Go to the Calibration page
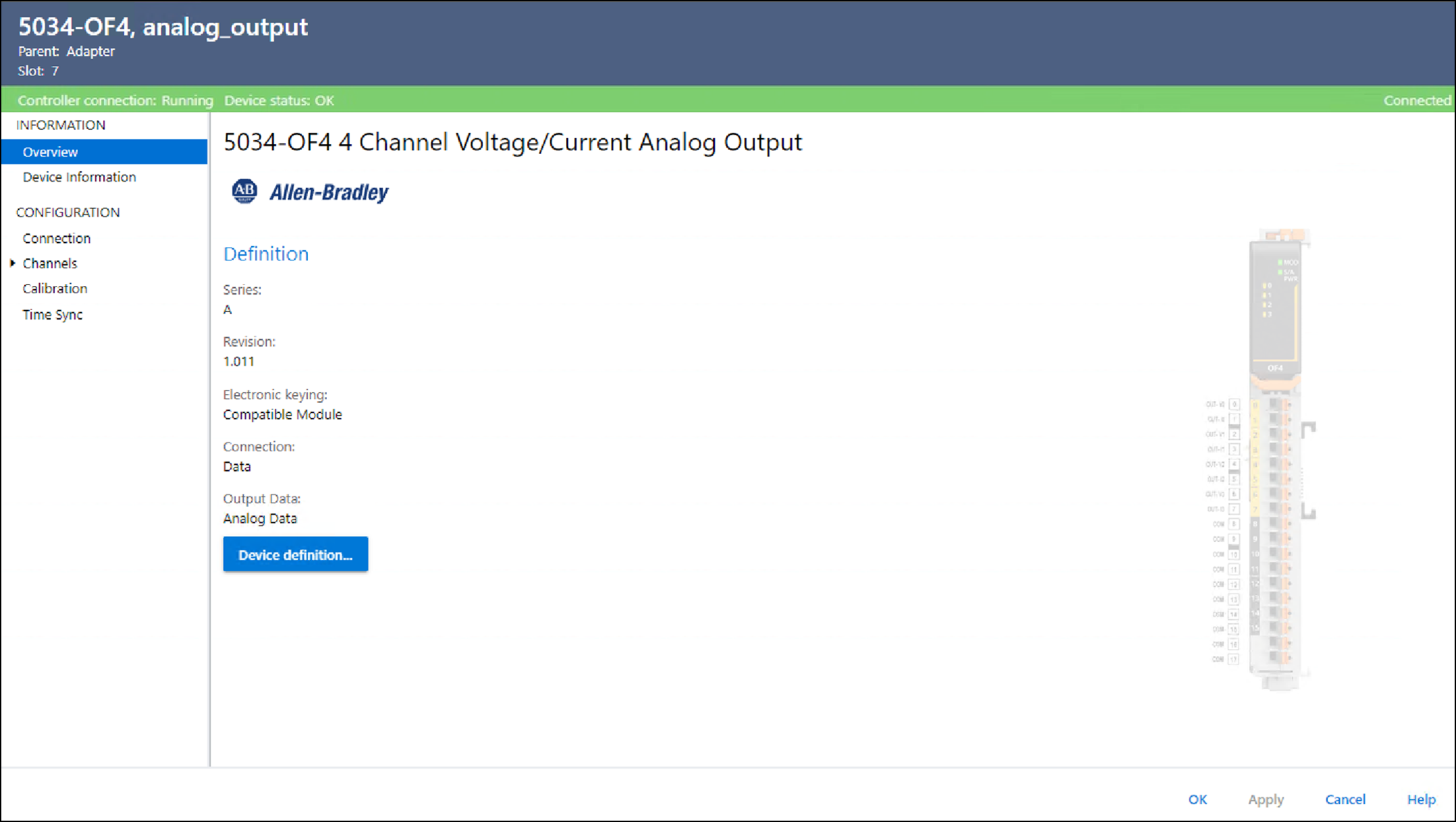This screenshot has height=822, width=1456. (x=55, y=289)
